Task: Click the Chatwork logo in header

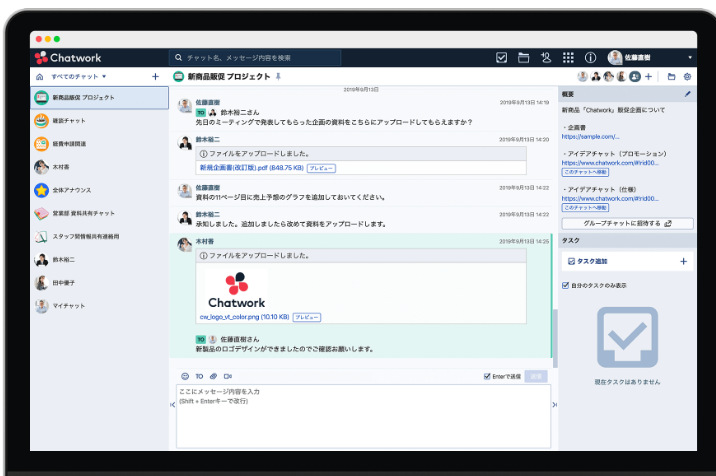Action: click(68, 58)
